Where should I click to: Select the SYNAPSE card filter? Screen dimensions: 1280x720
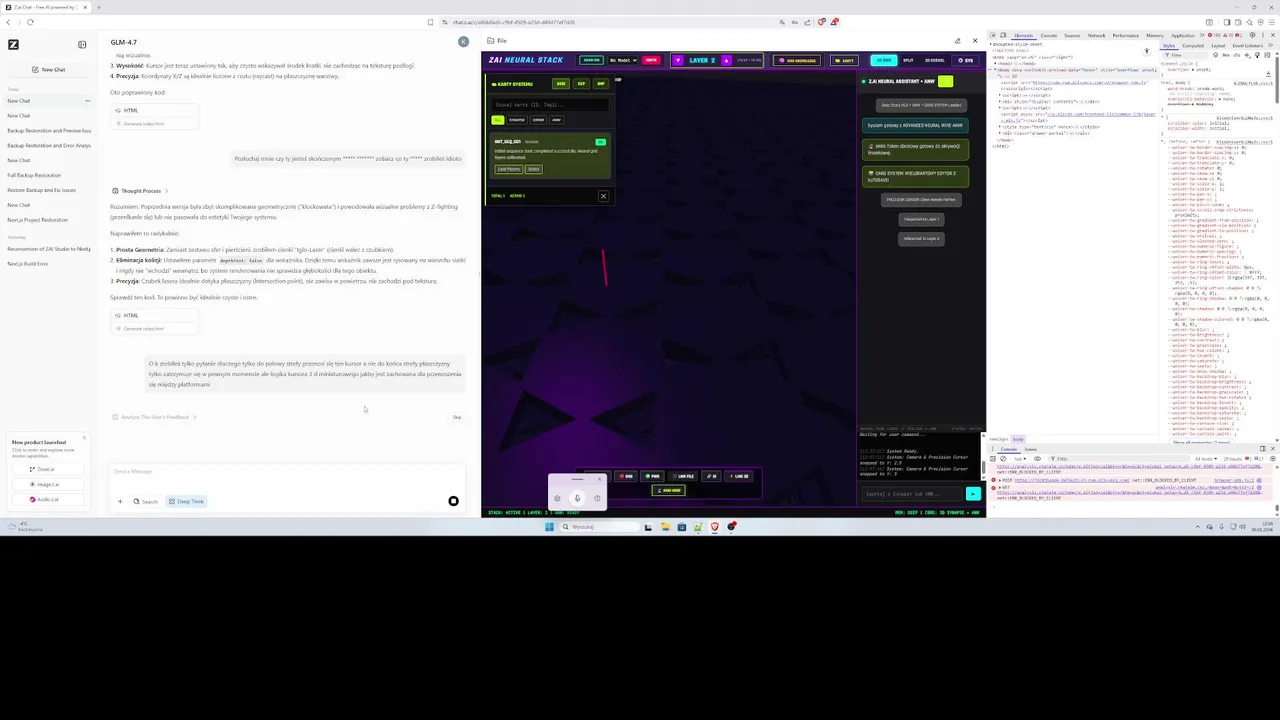pyautogui.click(x=517, y=120)
